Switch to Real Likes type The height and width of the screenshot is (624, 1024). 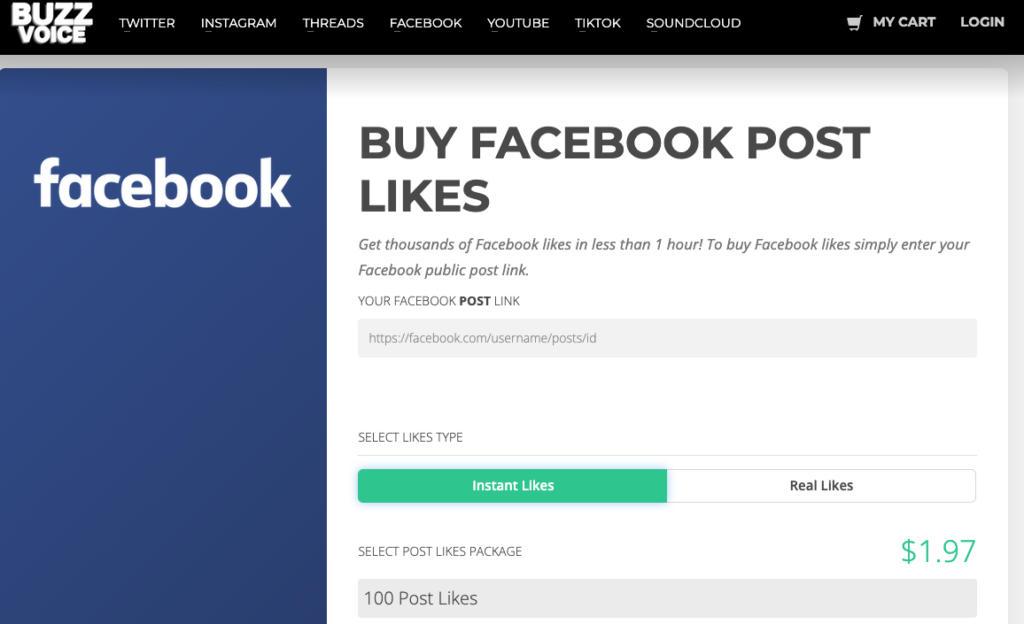(x=821, y=486)
